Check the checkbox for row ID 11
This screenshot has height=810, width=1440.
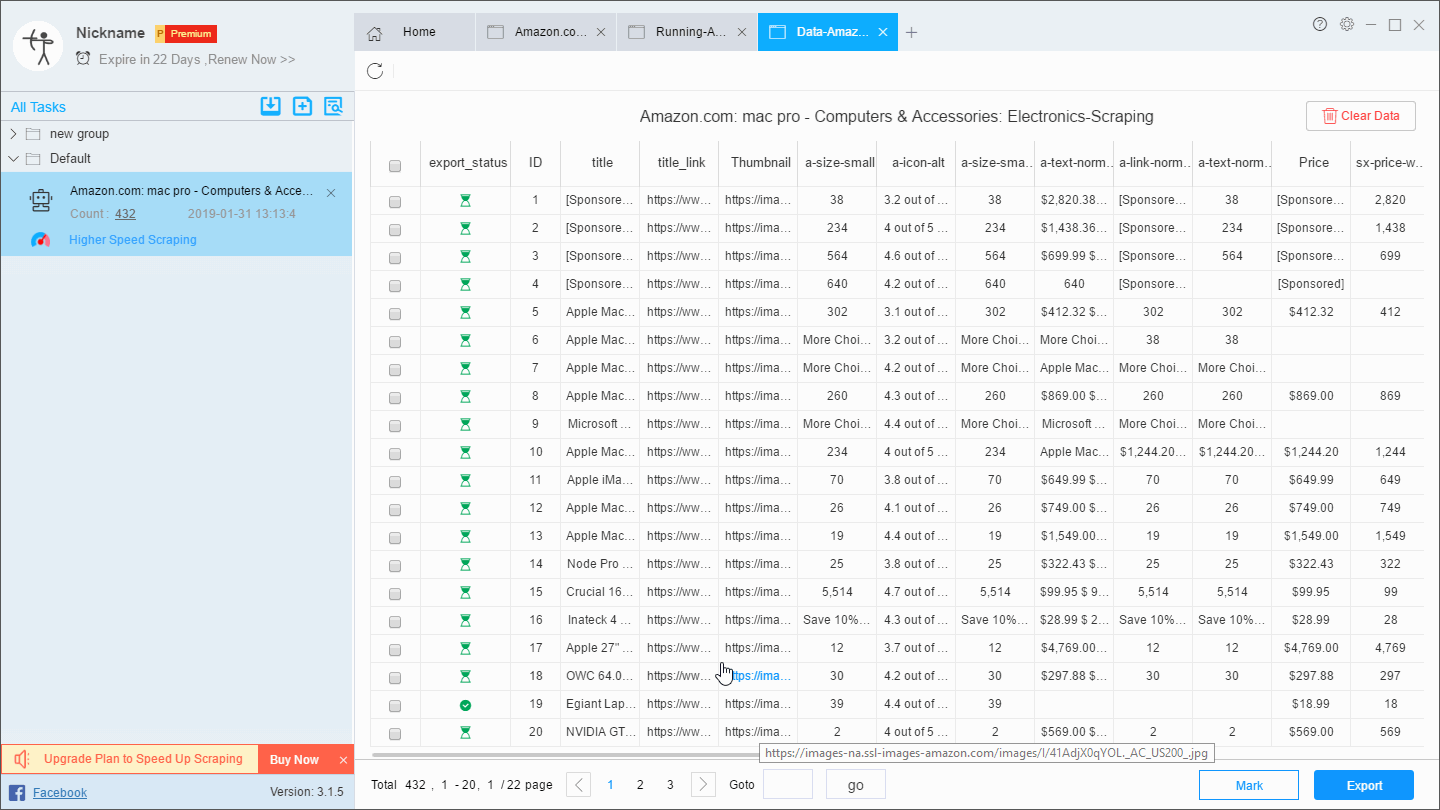click(395, 482)
